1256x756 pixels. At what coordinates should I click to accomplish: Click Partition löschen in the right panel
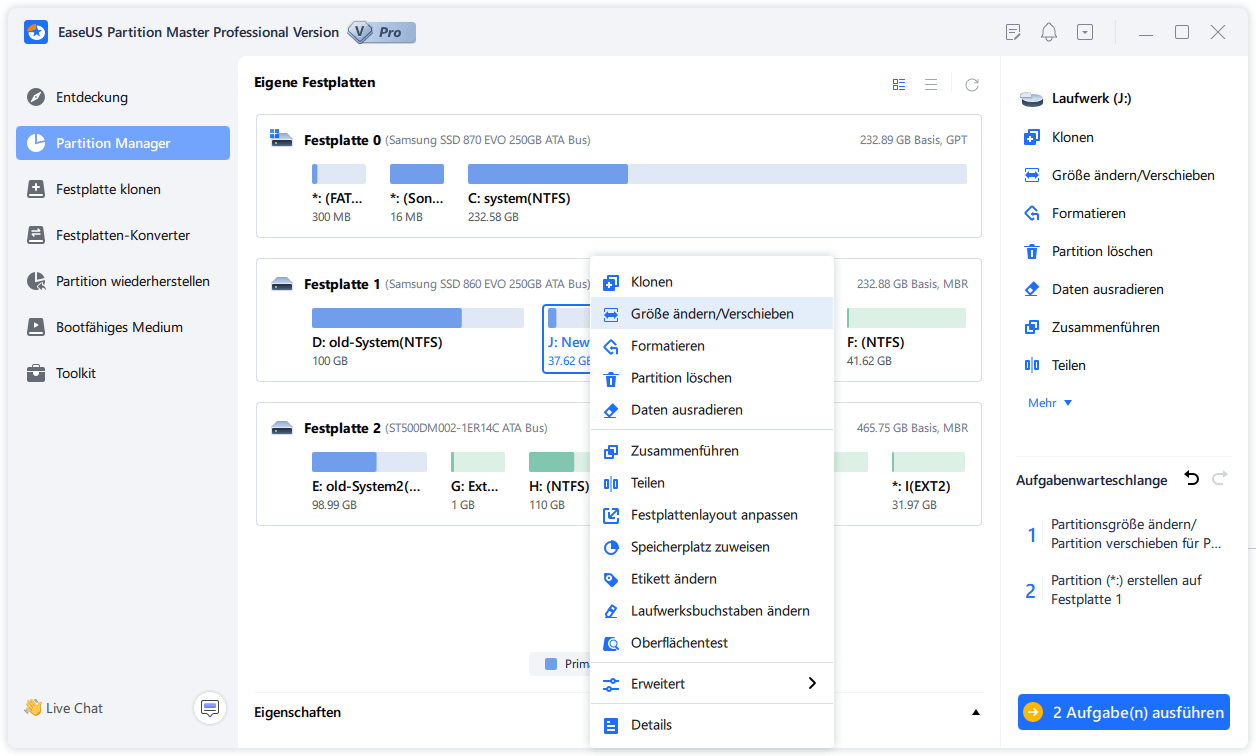pos(1088,251)
